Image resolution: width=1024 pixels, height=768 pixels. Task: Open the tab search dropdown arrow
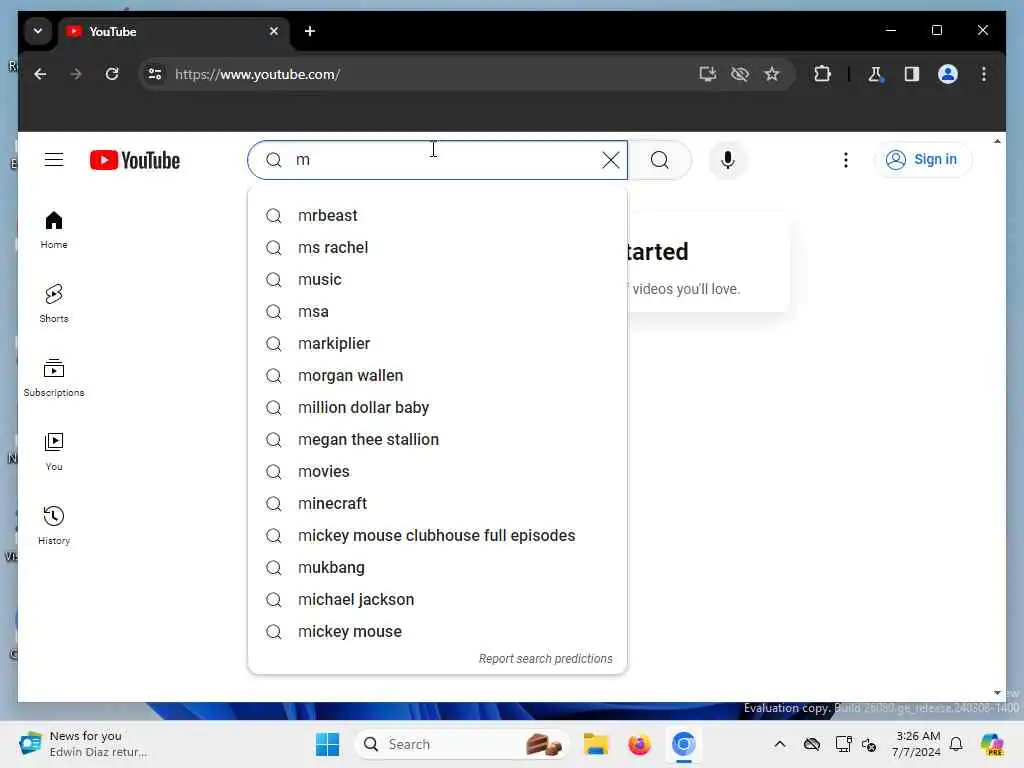click(x=38, y=31)
